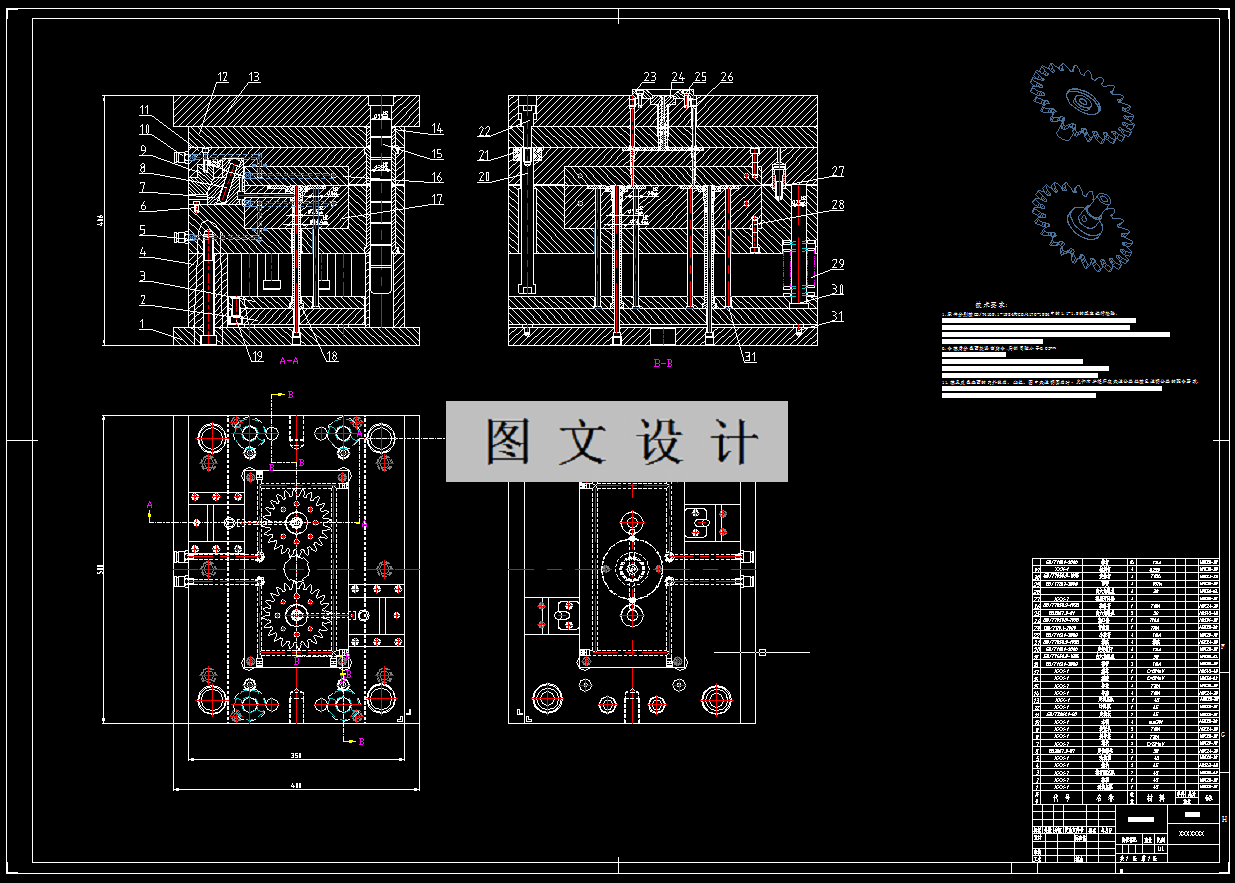1235x883 pixels.
Task: Click leader number 25 in section B-B
Action: [700, 77]
